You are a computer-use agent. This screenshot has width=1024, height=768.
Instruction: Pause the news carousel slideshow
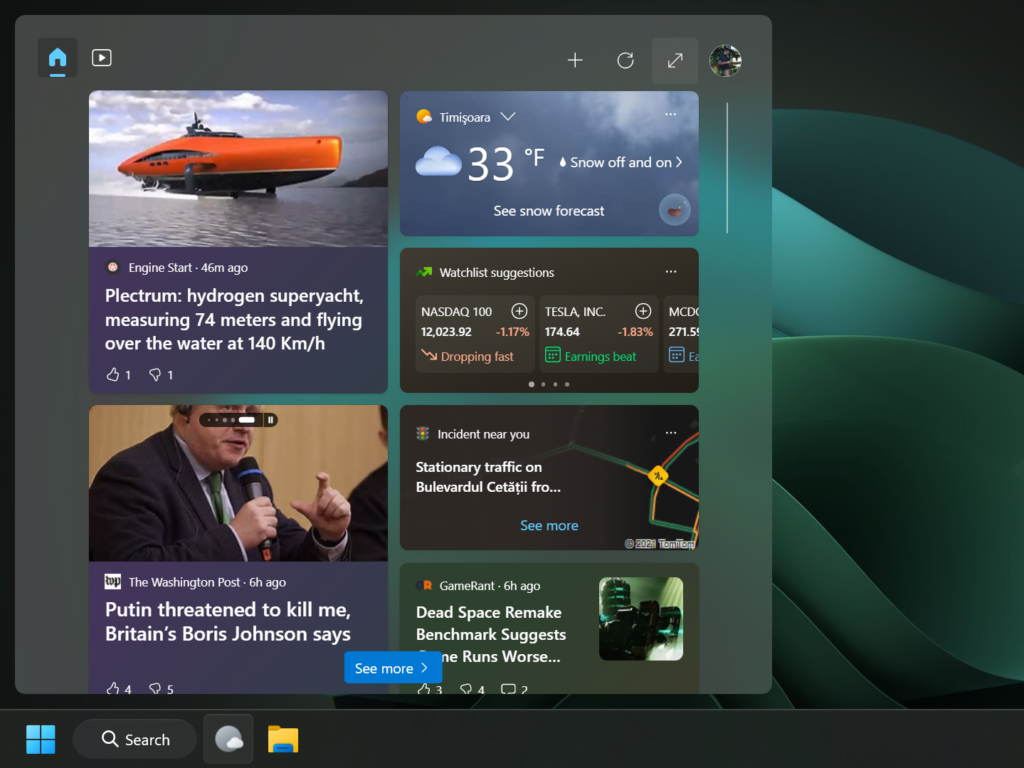coord(270,420)
